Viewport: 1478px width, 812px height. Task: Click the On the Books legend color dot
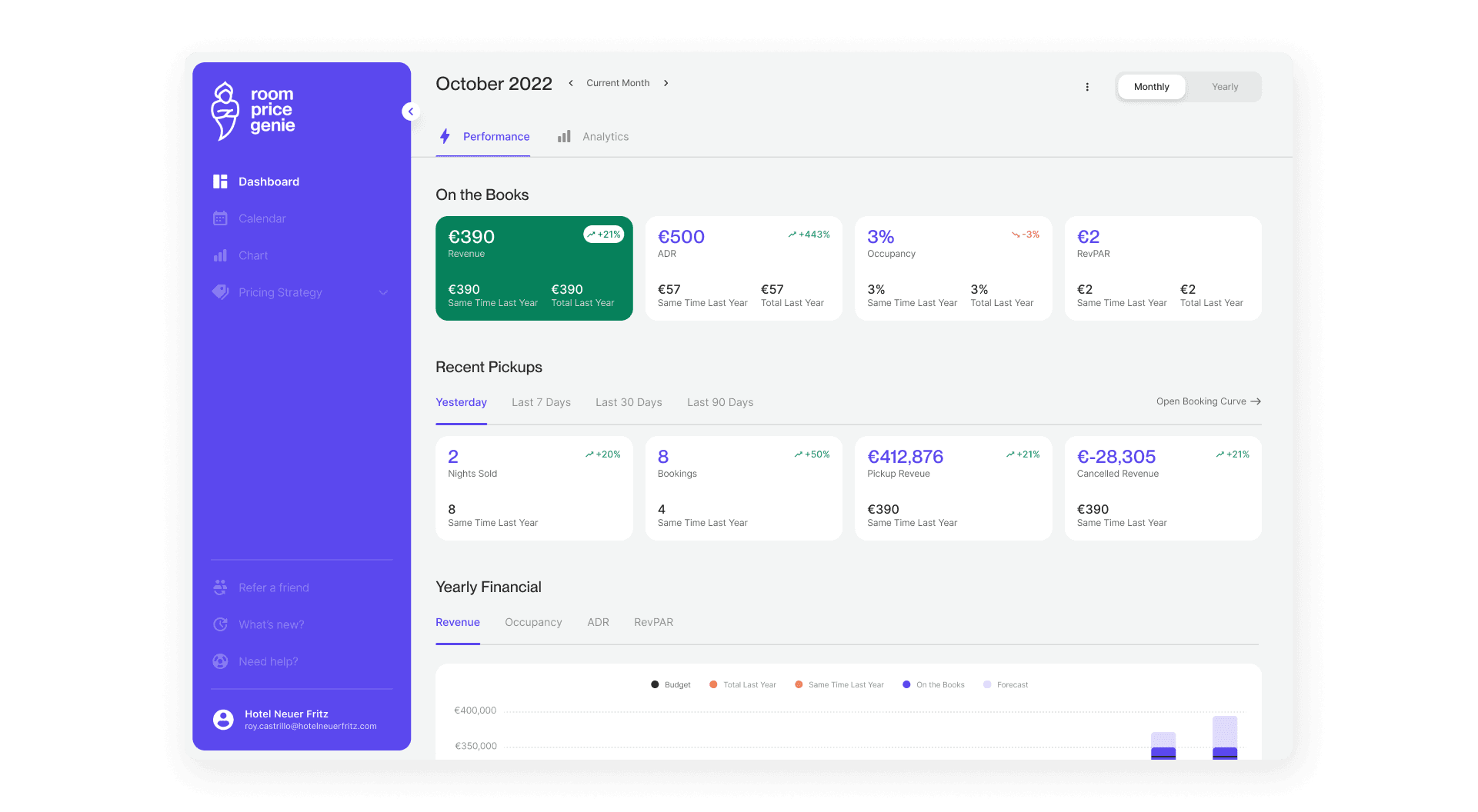[906, 684]
